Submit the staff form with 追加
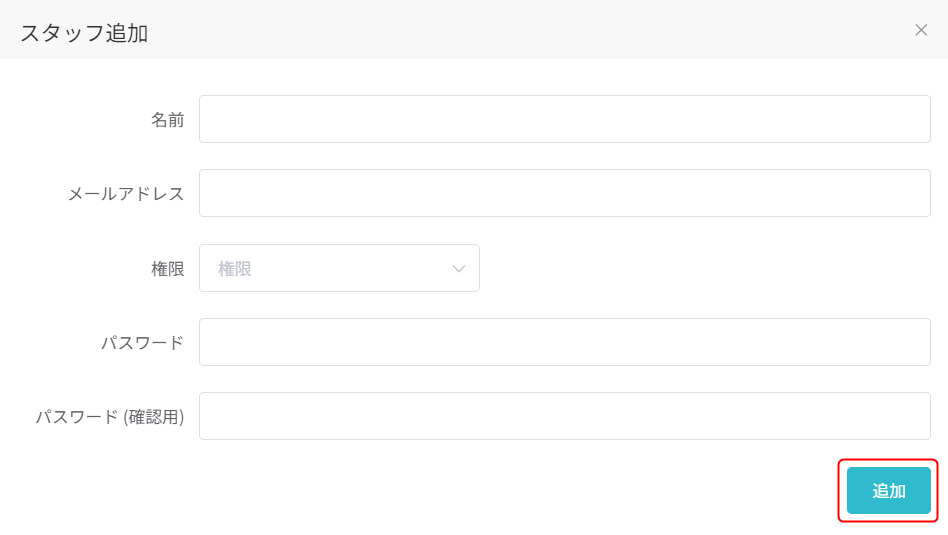The width and height of the screenshot is (948, 535). click(888, 490)
